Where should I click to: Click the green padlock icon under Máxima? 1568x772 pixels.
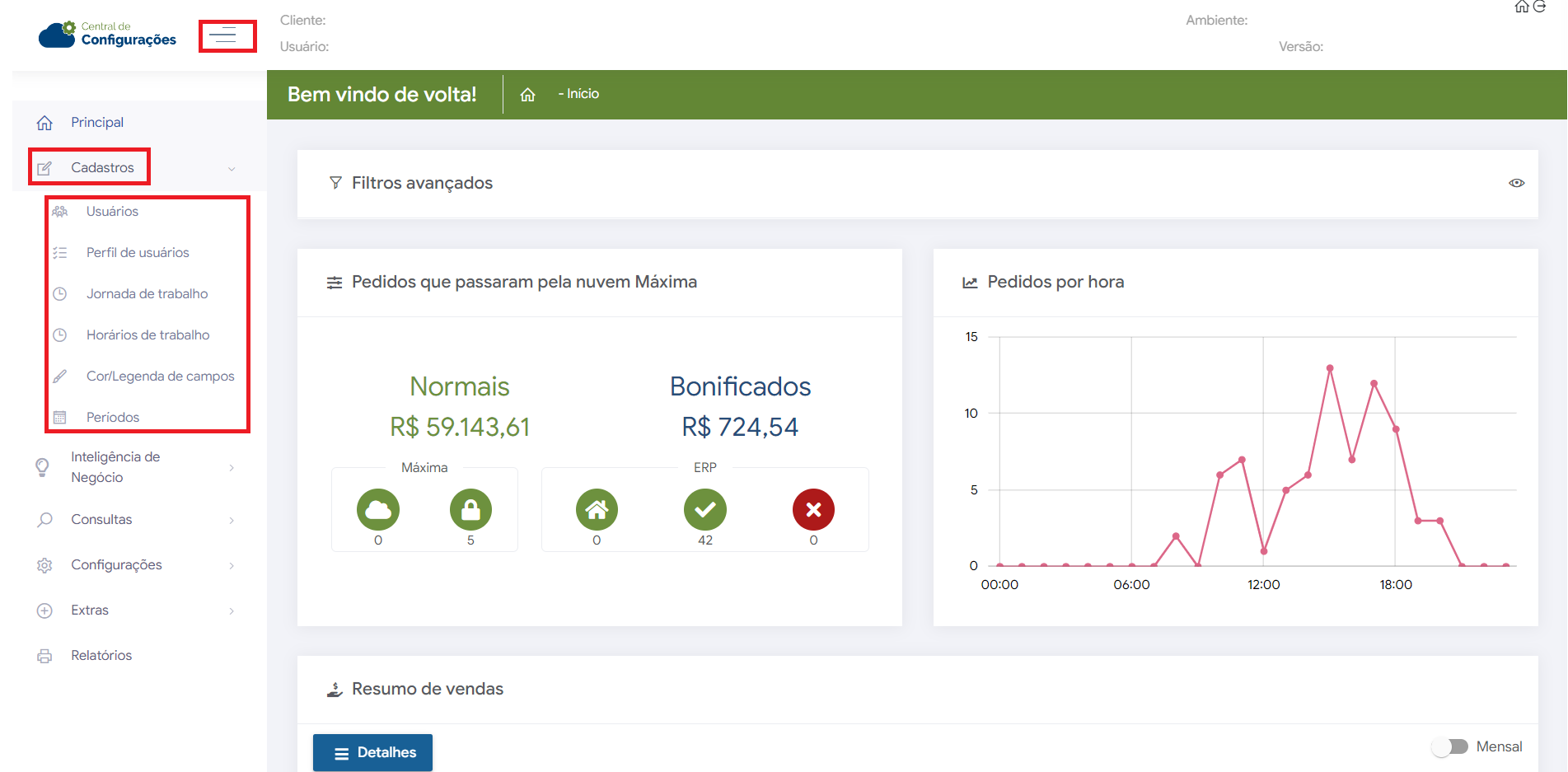pyautogui.click(x=470, y=510)
